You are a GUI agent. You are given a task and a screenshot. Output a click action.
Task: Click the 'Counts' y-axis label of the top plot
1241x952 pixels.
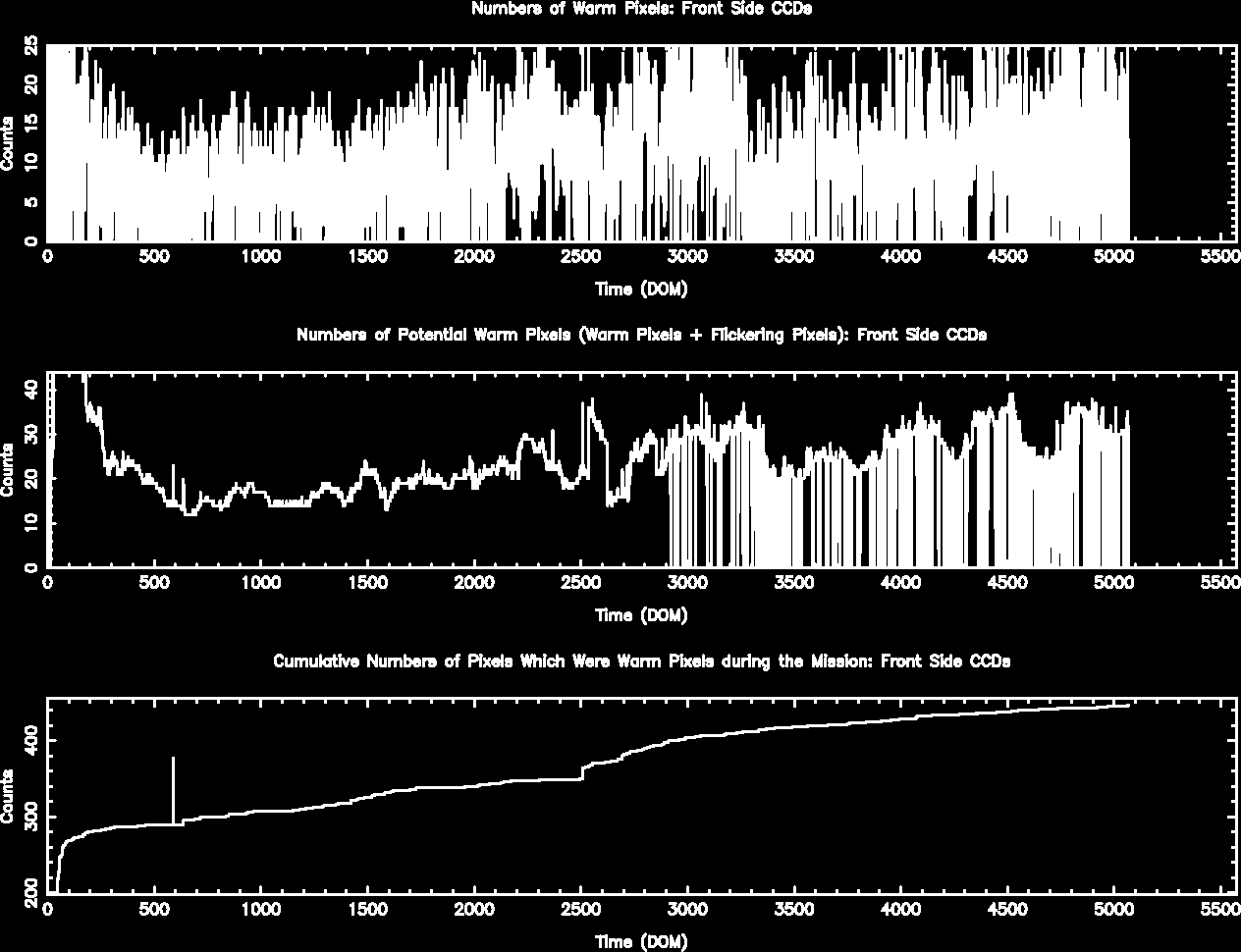click(x=8, y=143)
